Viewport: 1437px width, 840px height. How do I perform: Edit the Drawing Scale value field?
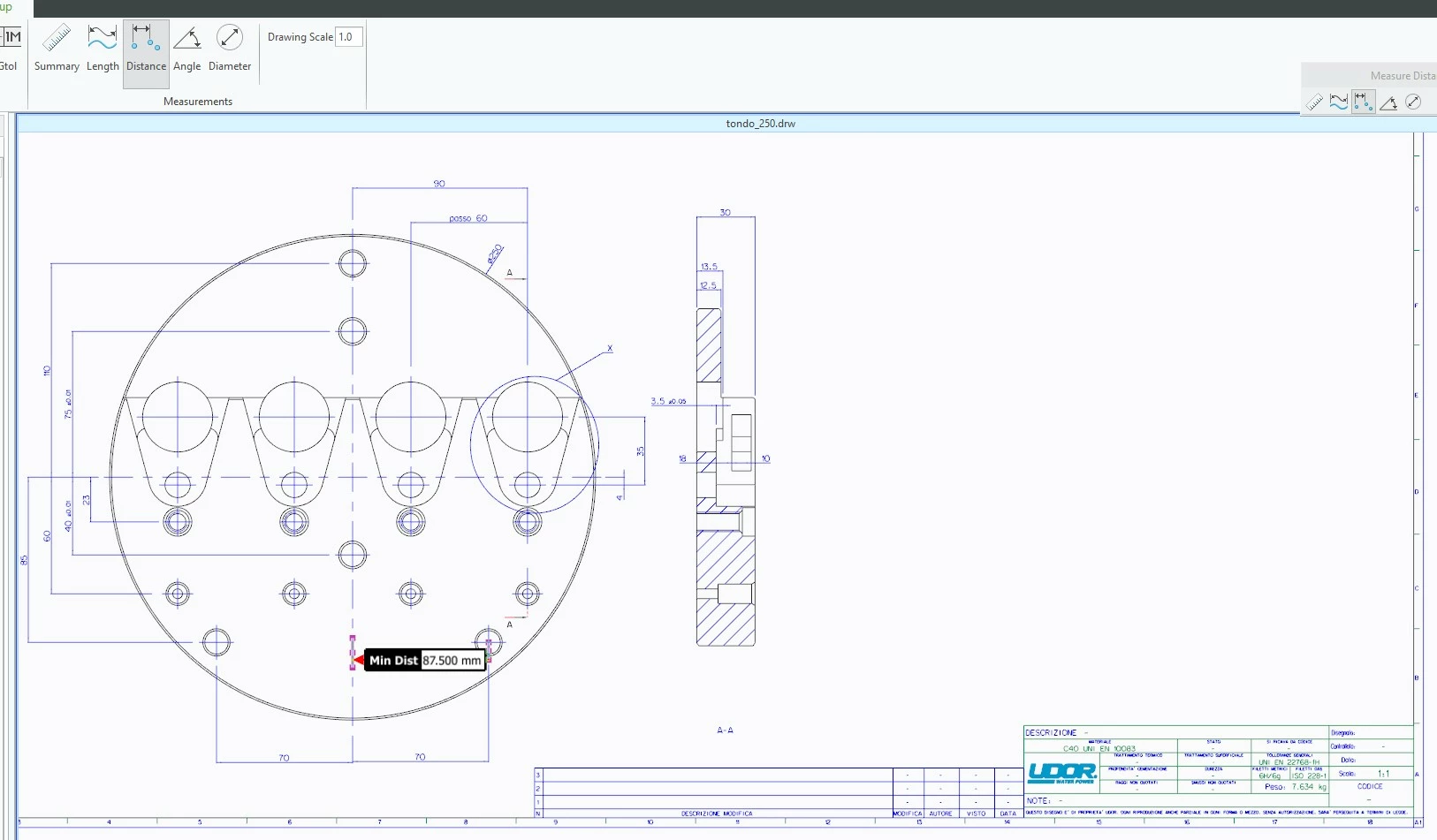pyautogui.click(x=349, y=37)
